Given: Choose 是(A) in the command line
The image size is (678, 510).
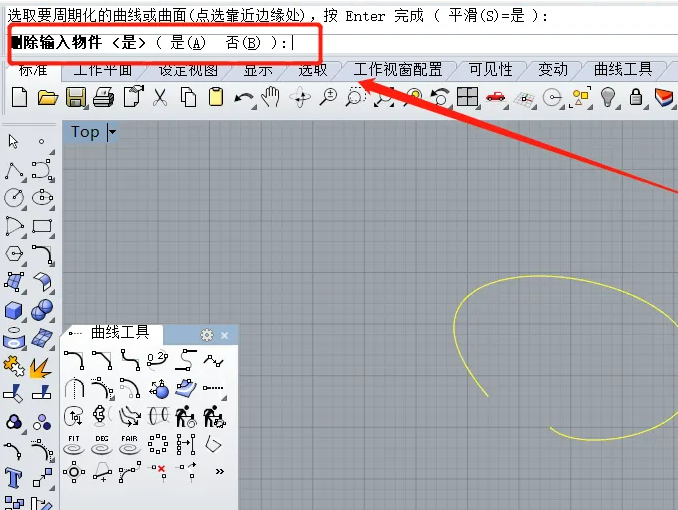Looking at the screenshot, I should [187, 43].
